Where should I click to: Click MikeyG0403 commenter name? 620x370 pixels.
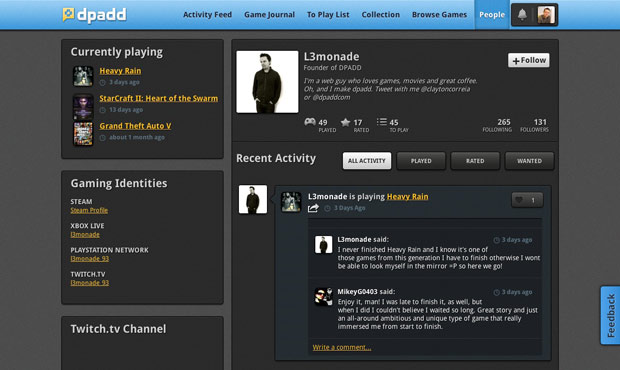coord(357,292)
